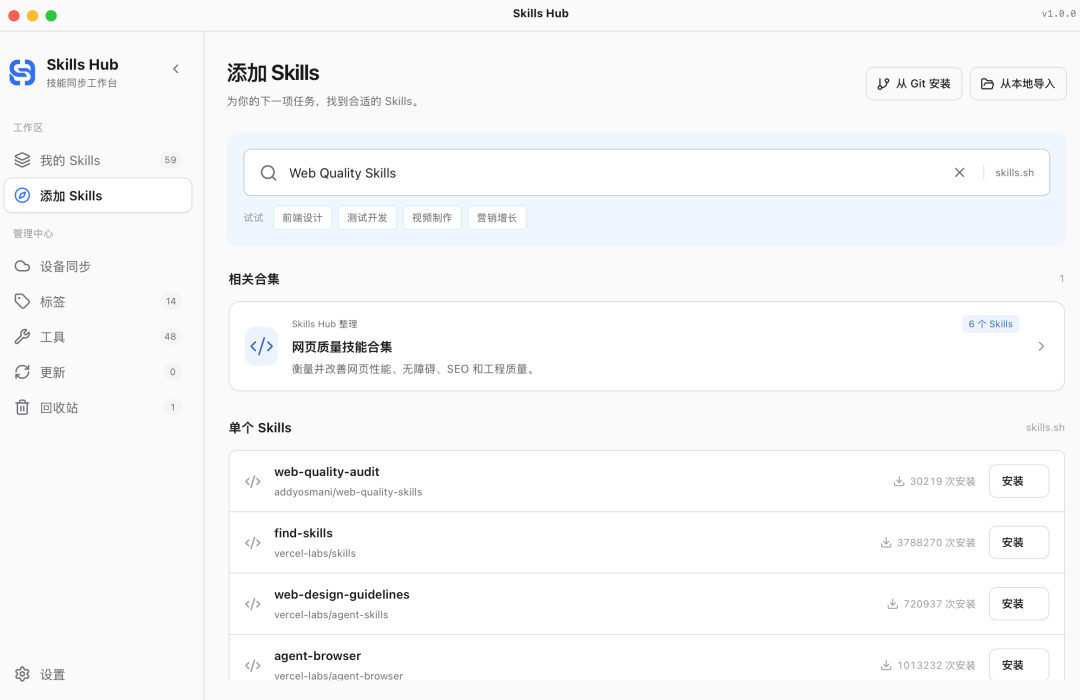Screen dimensions: 1080x700
Task: Click the 59 count badge on 我的 Skills
Action: coord(170,160)
